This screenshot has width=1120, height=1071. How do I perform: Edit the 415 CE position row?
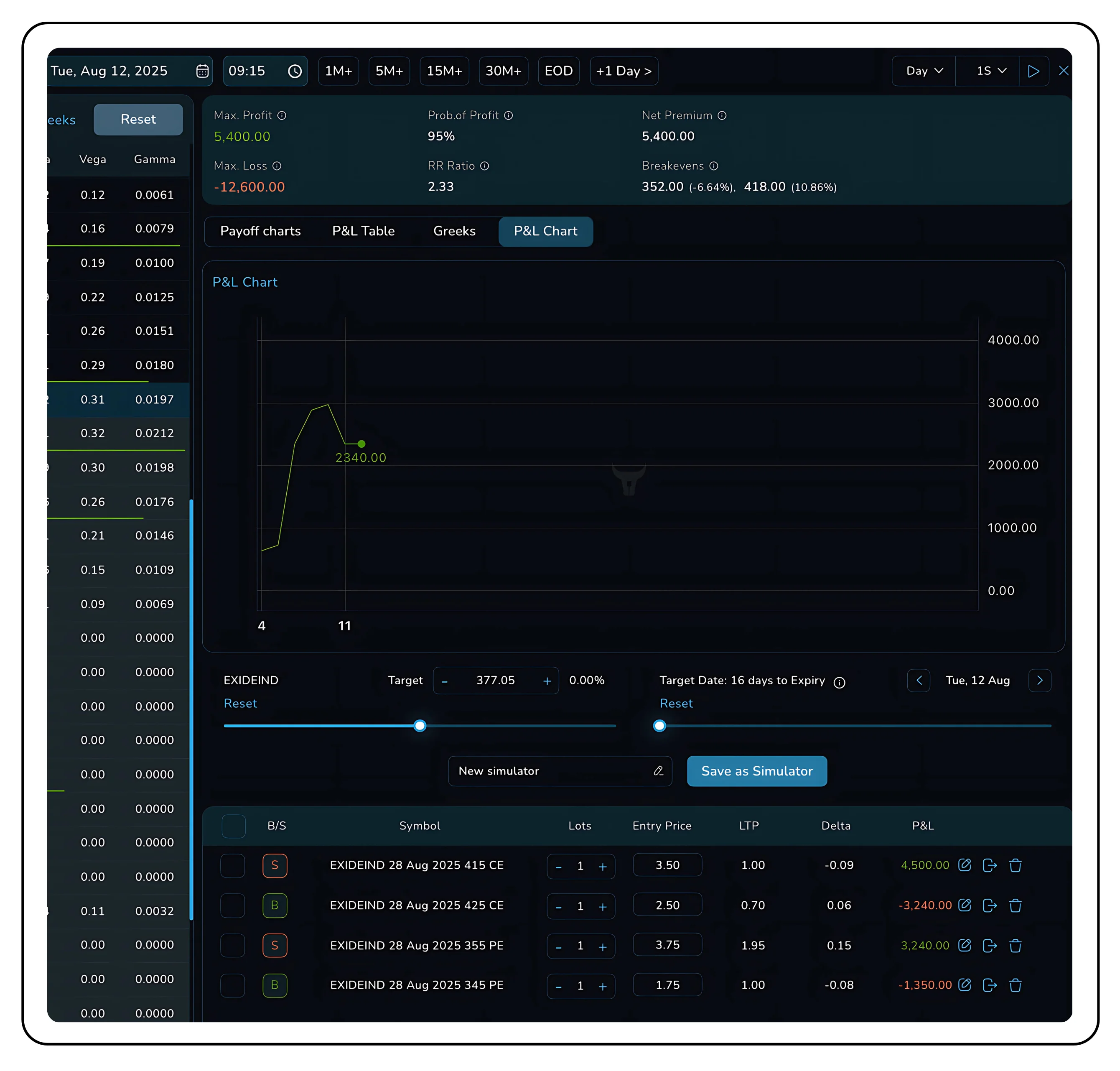(964, 865)
